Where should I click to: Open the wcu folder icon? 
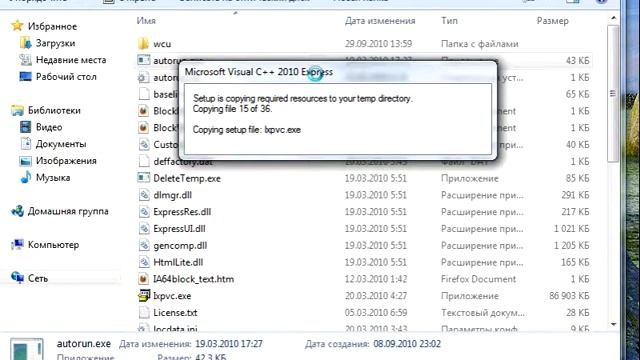point(143,44)
